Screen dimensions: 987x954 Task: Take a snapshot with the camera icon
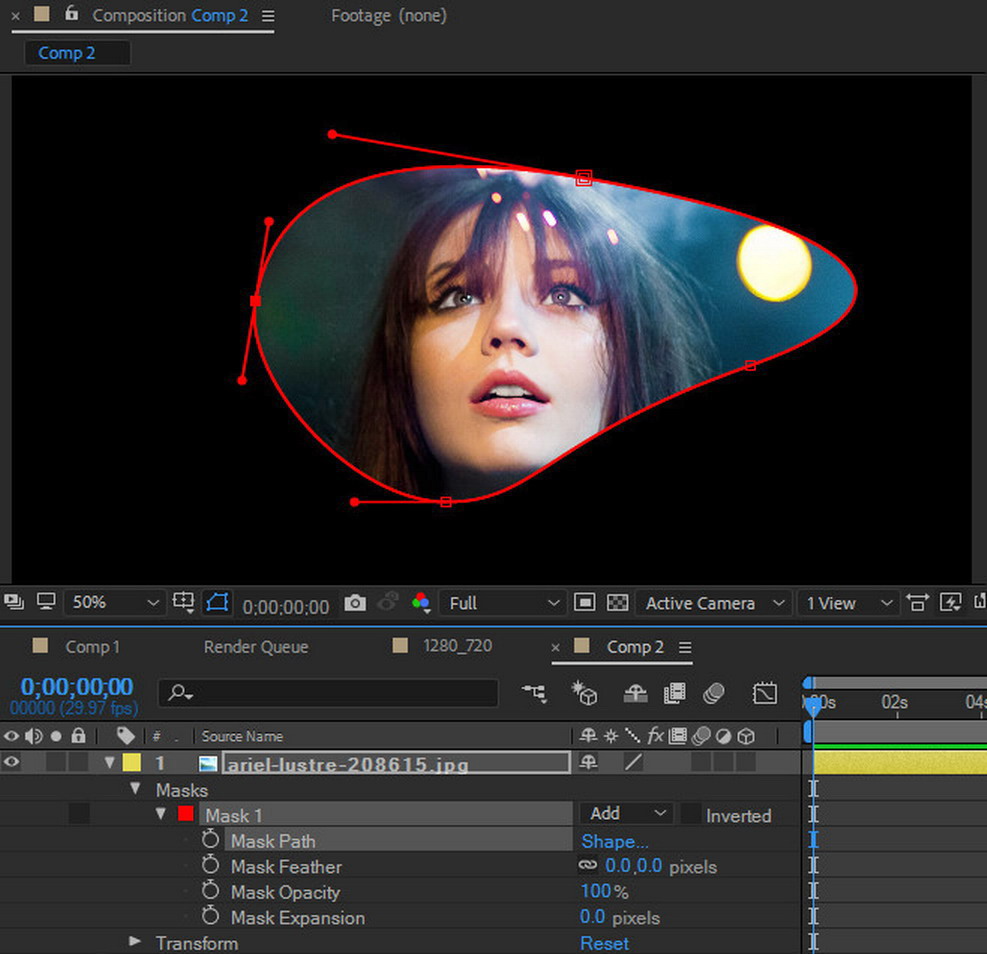[355, 603]
